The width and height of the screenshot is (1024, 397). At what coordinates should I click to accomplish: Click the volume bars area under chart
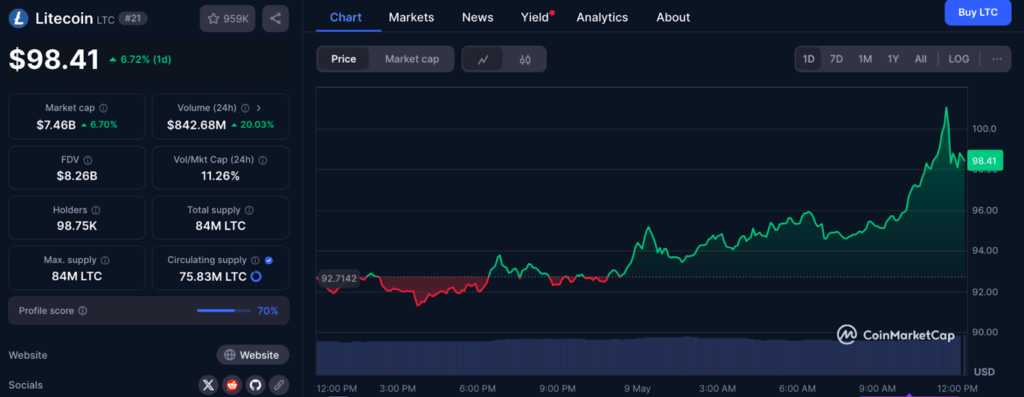pos(640,355)
